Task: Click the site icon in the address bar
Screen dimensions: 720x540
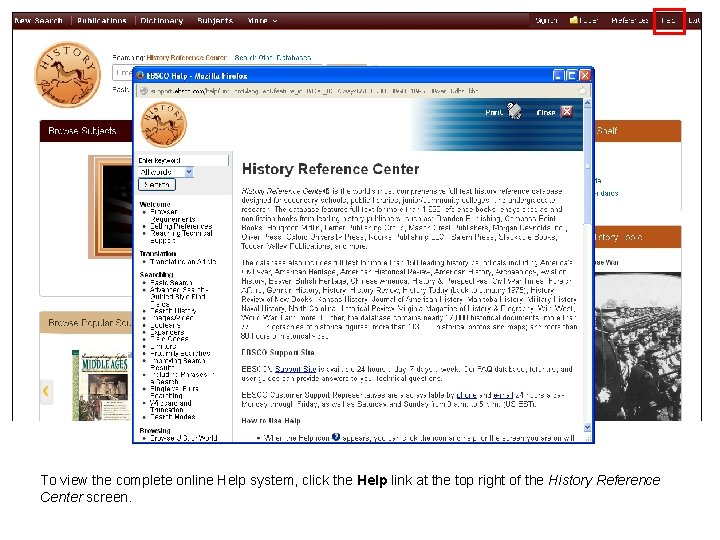Action: click(144, 91)
